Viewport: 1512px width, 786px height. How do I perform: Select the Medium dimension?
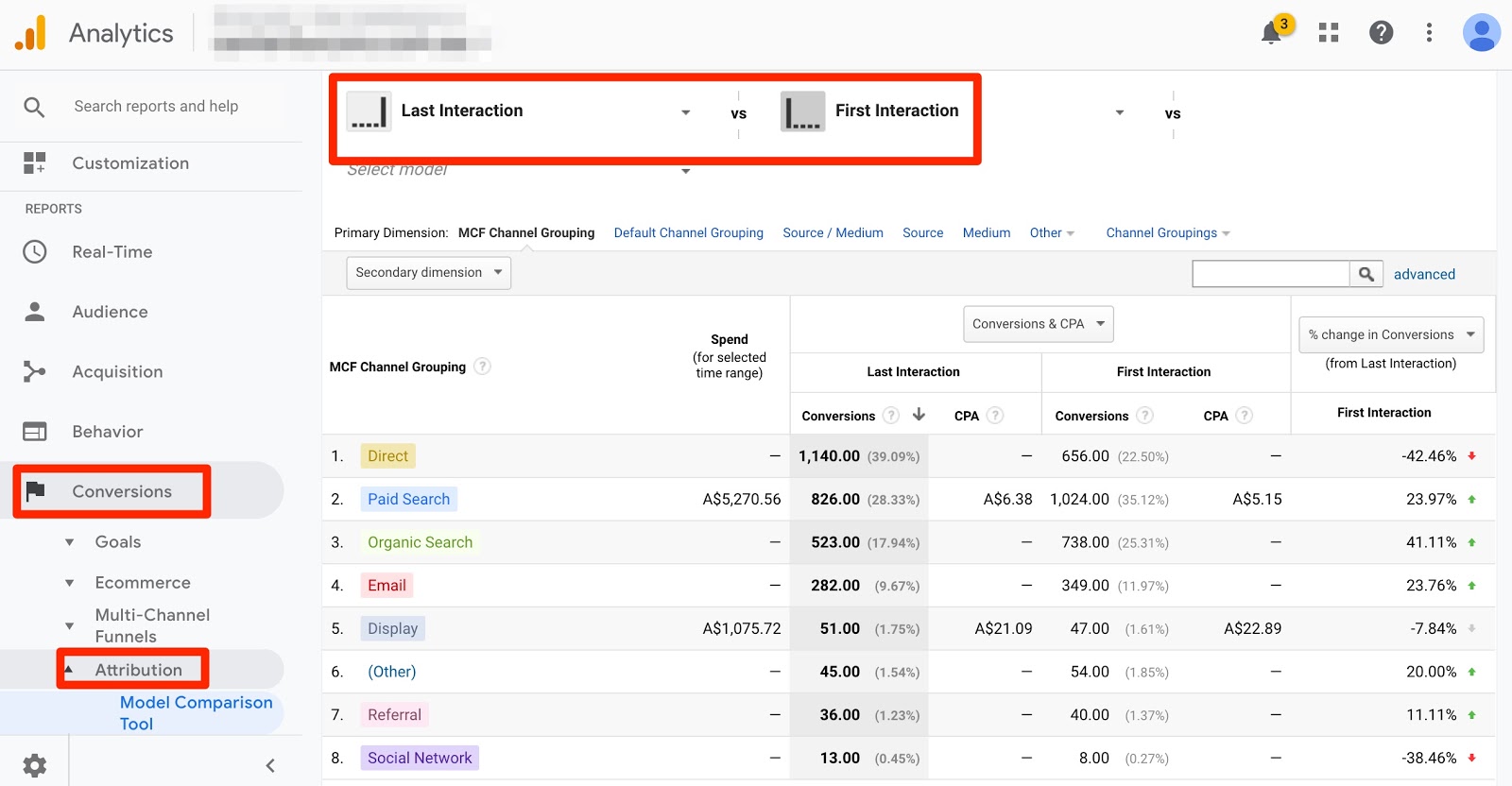click(x=987, y=233)
